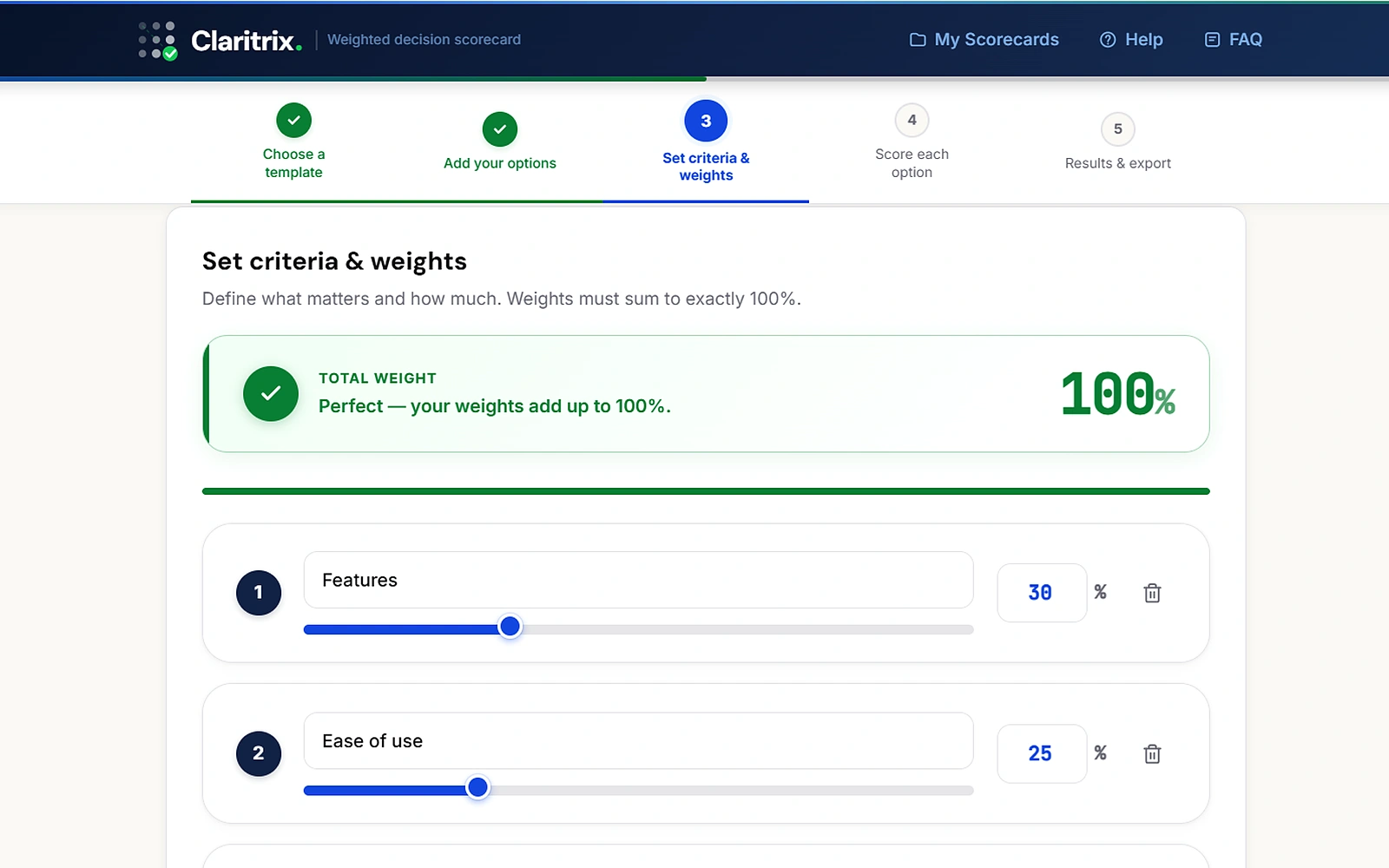Jump to the Results & export step
This screenshot has width=1389, height=868.
click(1118, 142)
